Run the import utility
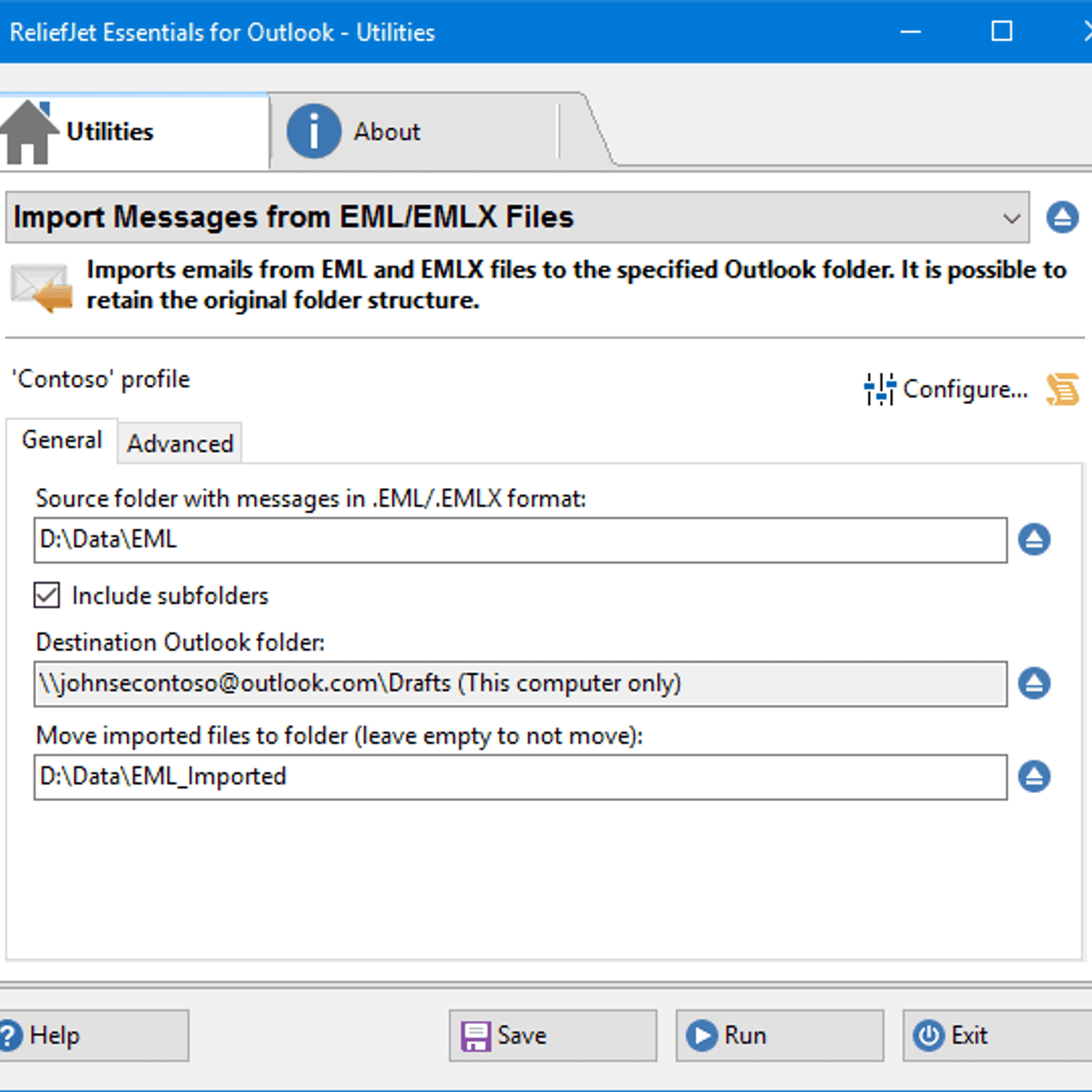 click(779, 1035)
